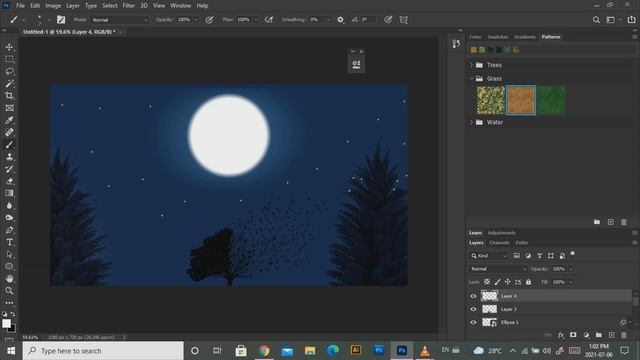The image size is (640, 360).
Task: Switch to the Gradients tab
Action: [x=524, y=37]
